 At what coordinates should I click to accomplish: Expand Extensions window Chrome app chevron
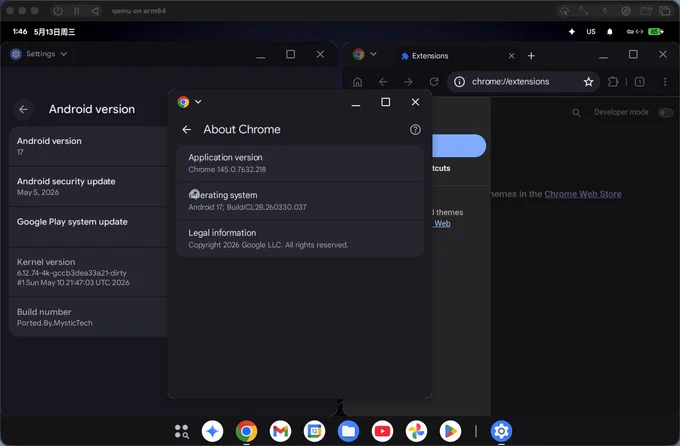[373, 54]
